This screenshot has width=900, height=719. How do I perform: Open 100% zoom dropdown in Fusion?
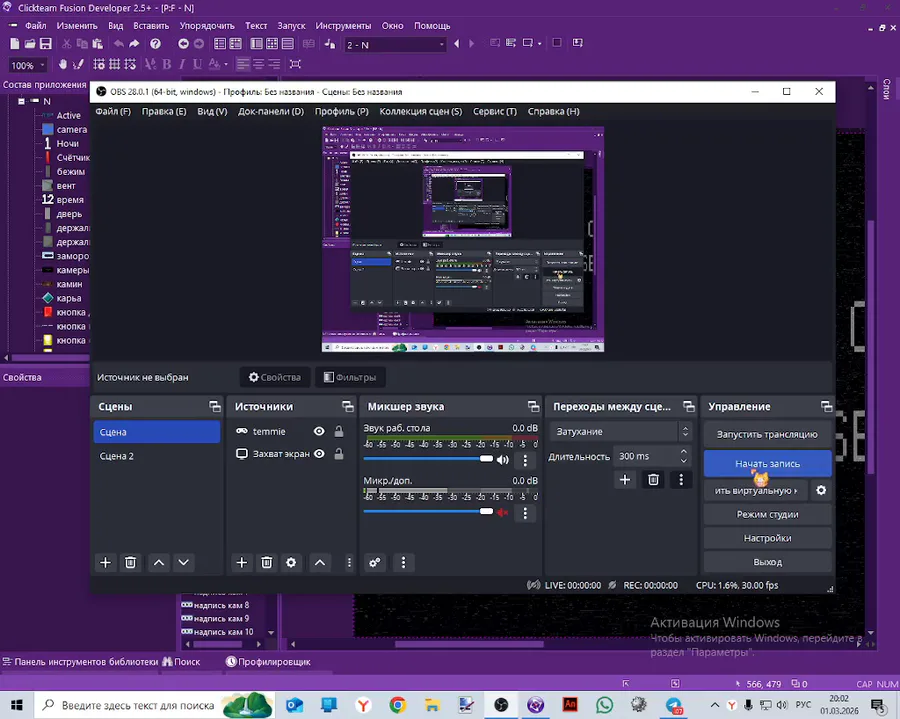(x=28, y=65)
